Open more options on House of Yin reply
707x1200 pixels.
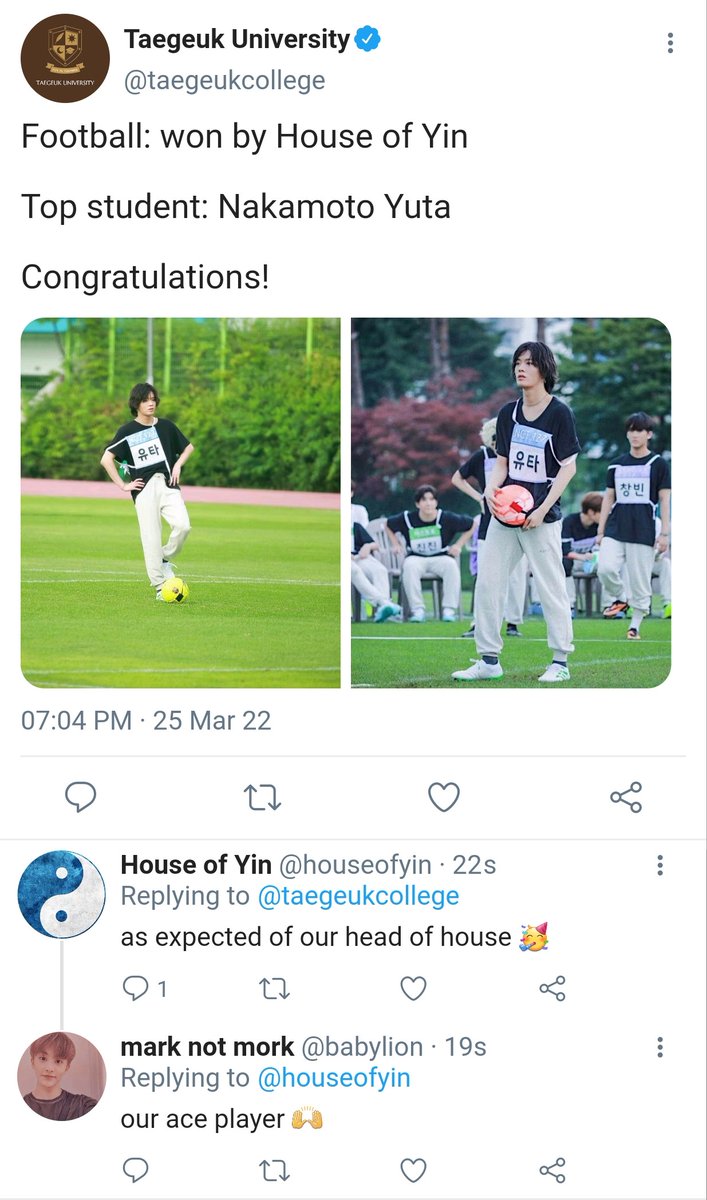coord(660,866)
